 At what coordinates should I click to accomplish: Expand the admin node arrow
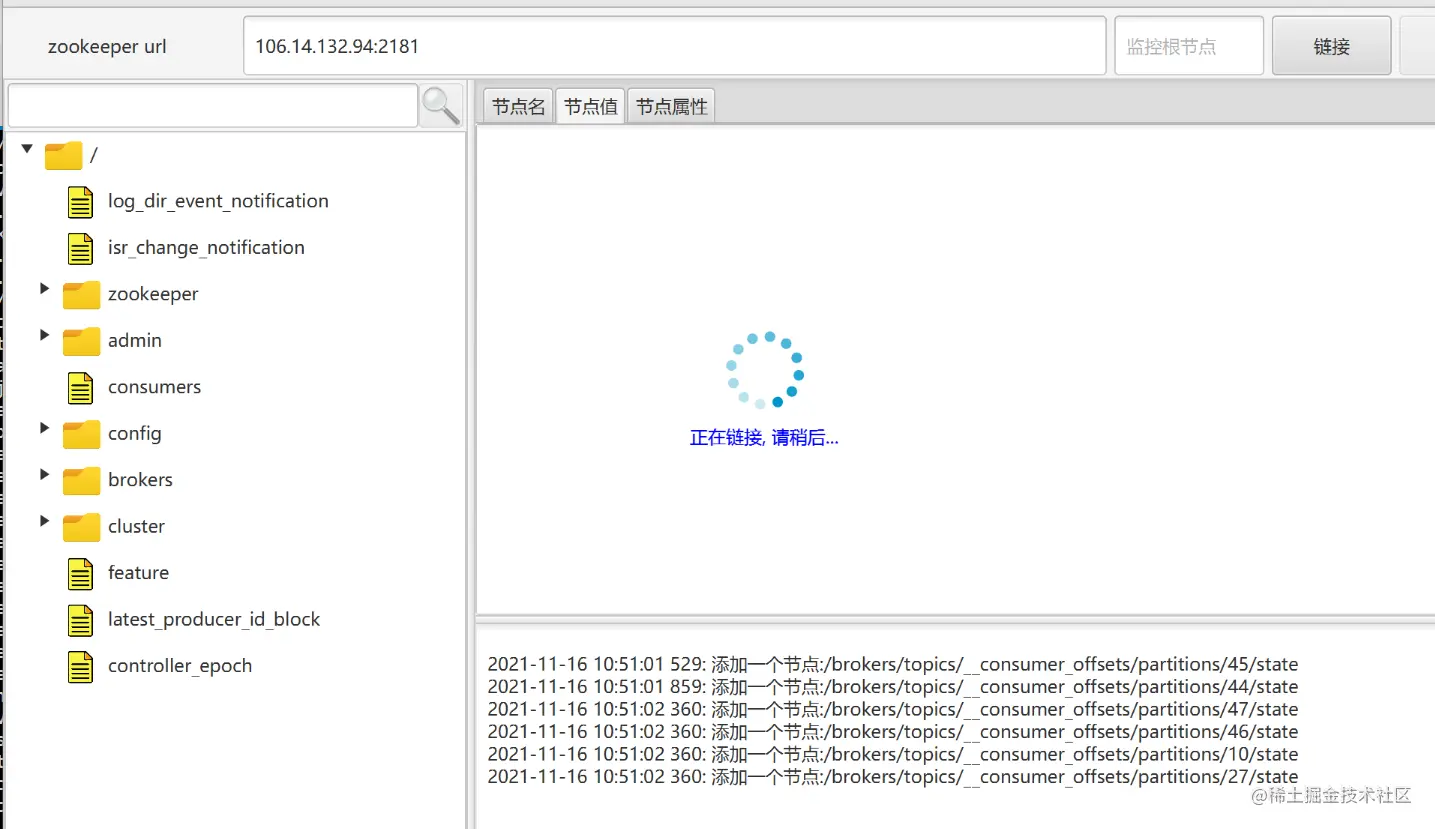(x=44, y=334)
